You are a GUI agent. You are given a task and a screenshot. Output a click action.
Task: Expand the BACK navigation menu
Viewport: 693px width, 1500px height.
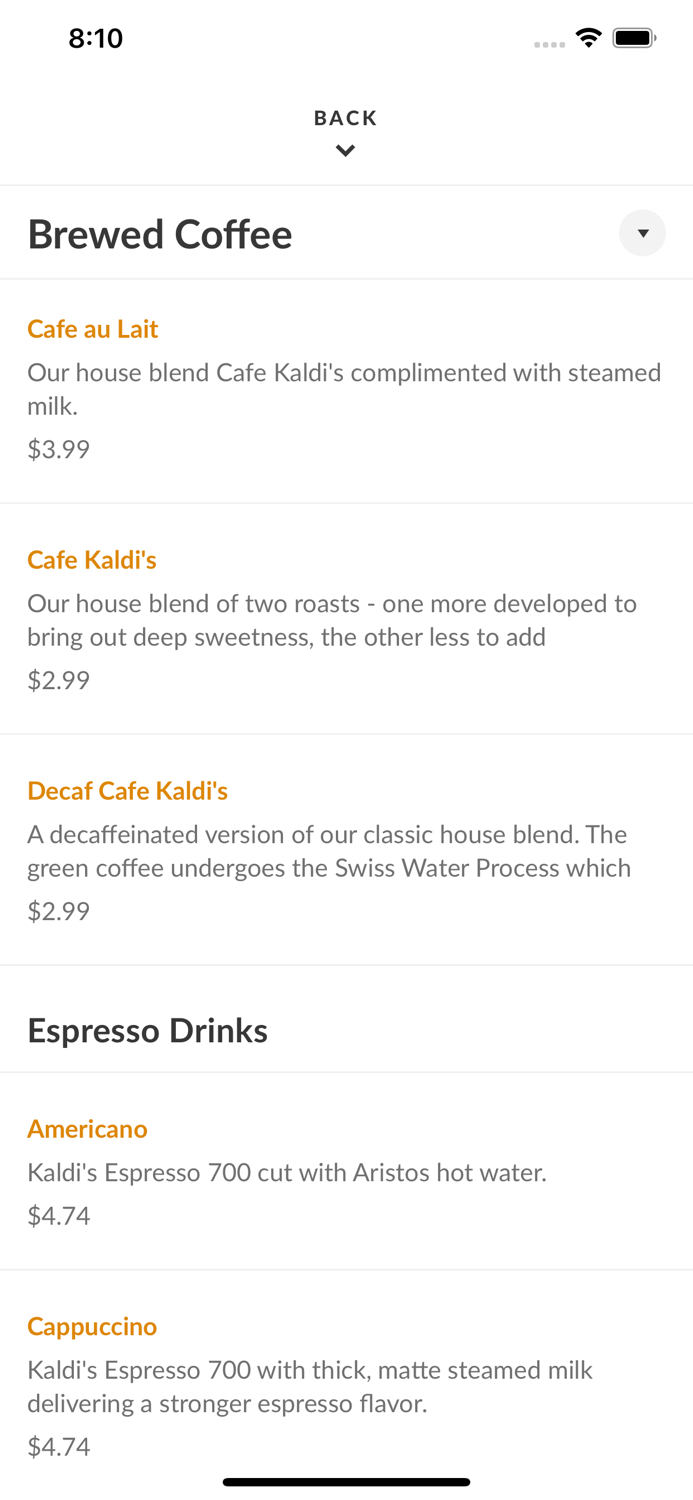click(345, 132)
